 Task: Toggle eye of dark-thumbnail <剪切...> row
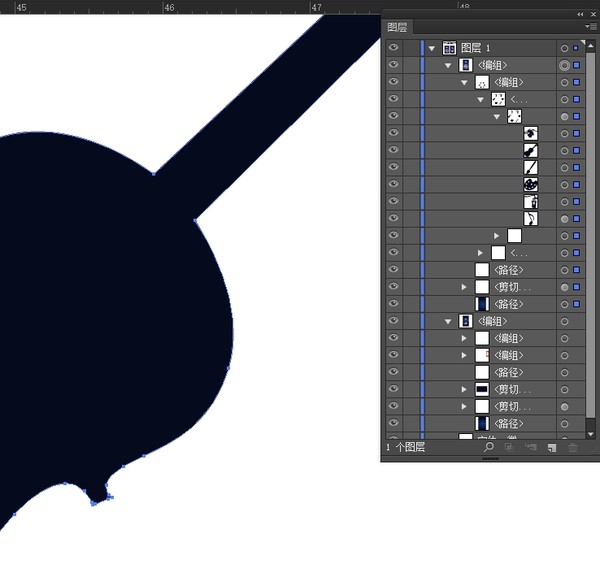[393, 388]
